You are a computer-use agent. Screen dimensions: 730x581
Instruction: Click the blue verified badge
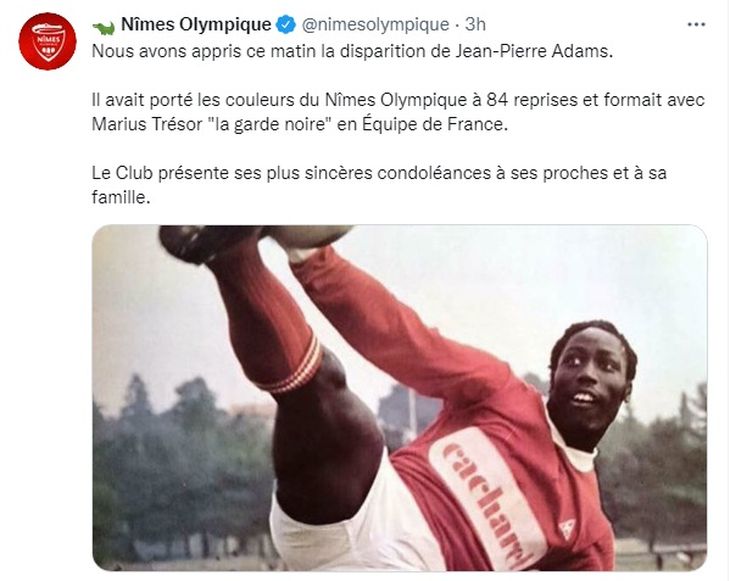pos(286,25)
